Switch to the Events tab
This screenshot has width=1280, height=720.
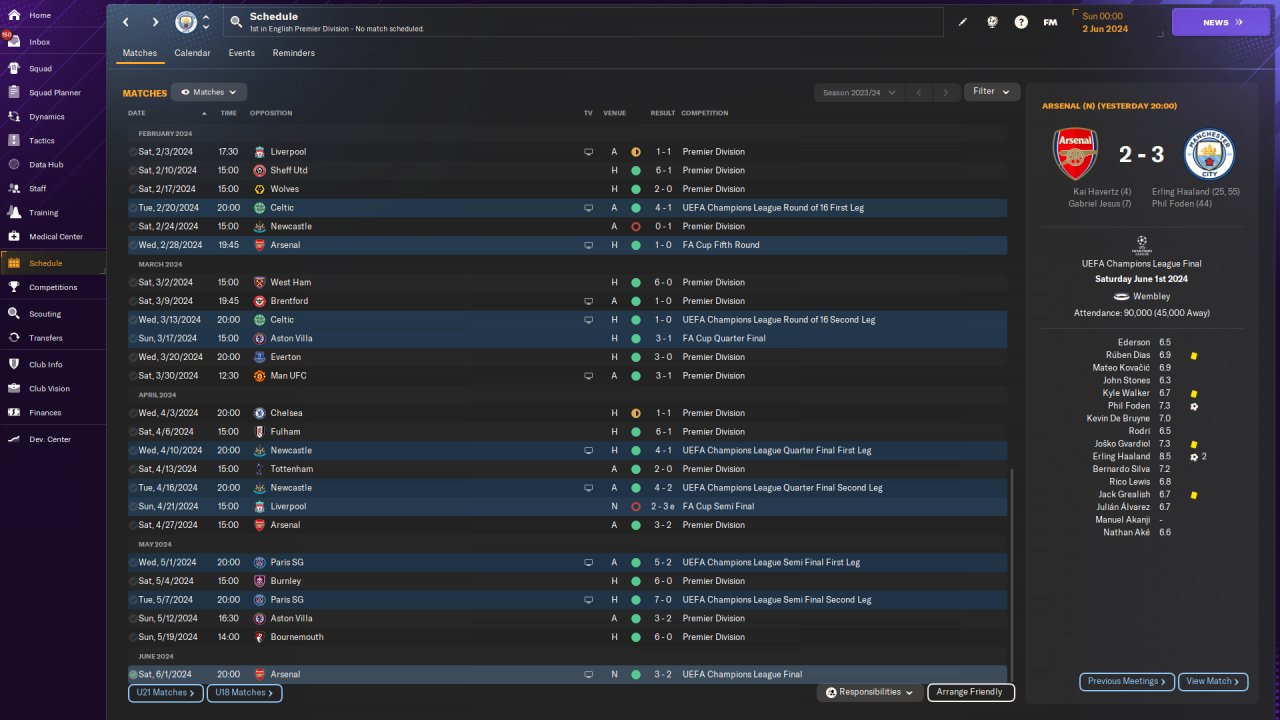[x=241, y=53]
